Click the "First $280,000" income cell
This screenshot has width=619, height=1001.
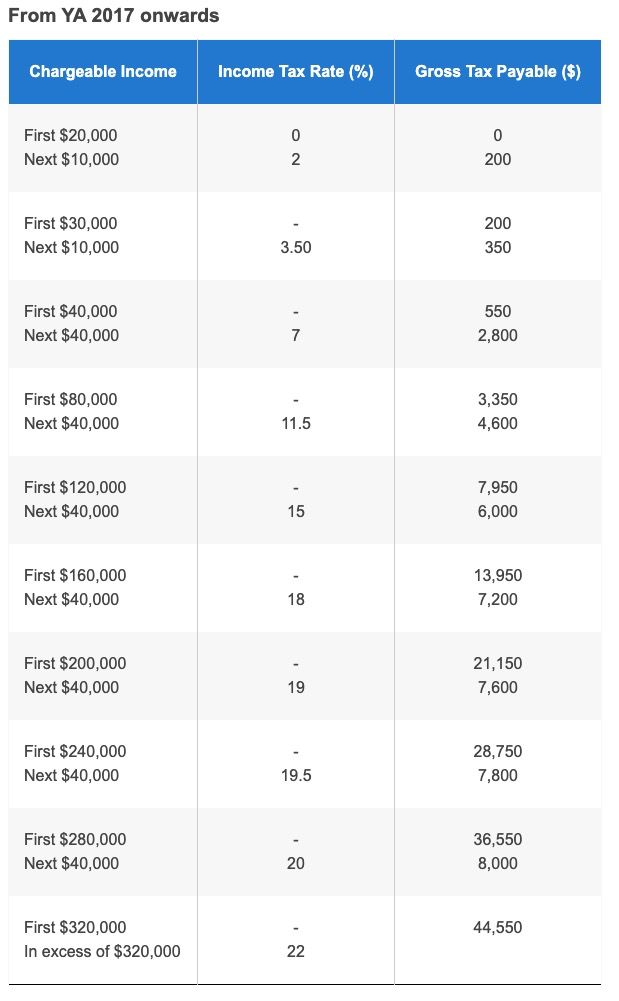pos(75,839)
